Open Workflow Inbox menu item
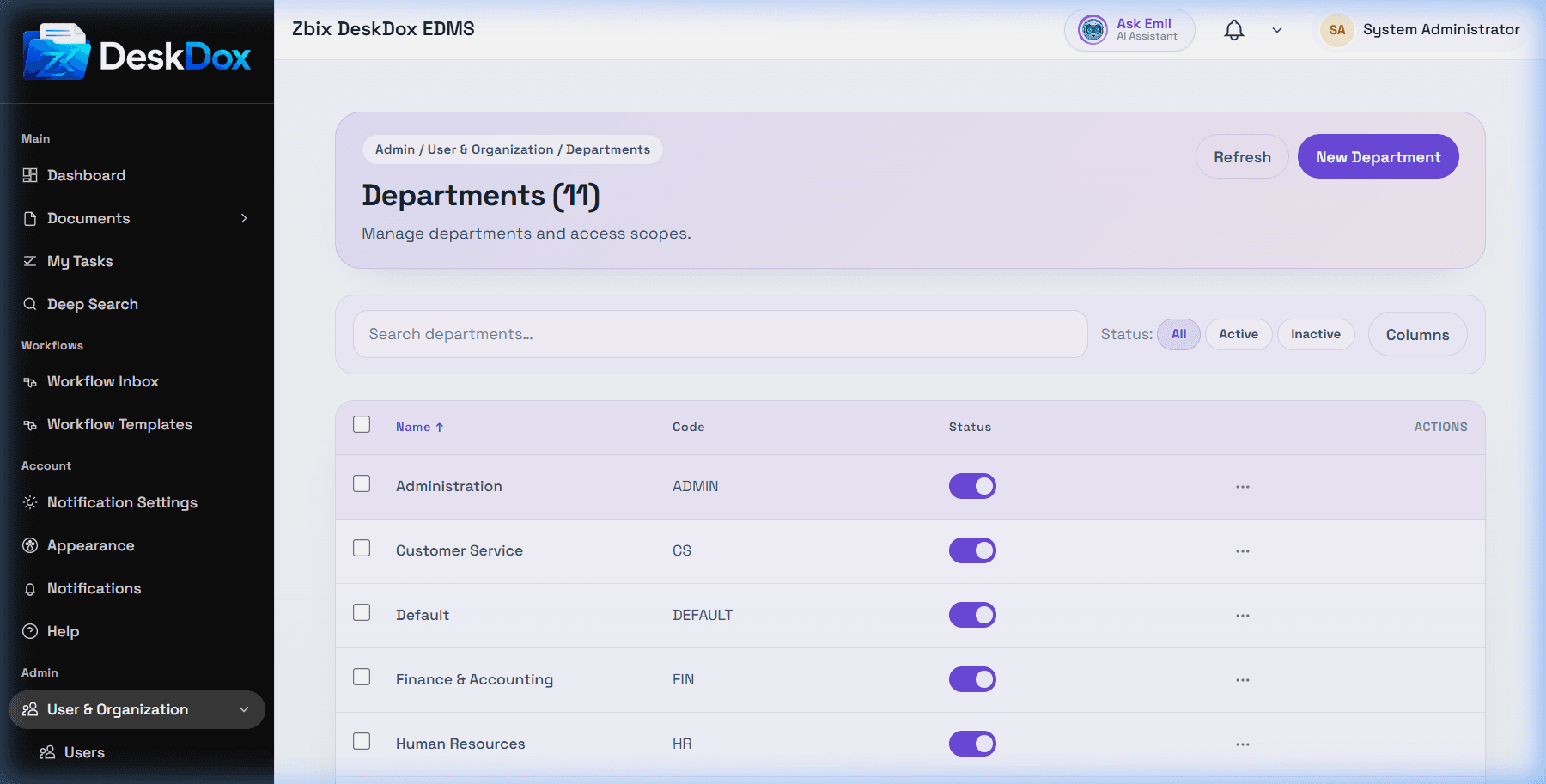Viewport: 1546px width, 784px height. 137,381
